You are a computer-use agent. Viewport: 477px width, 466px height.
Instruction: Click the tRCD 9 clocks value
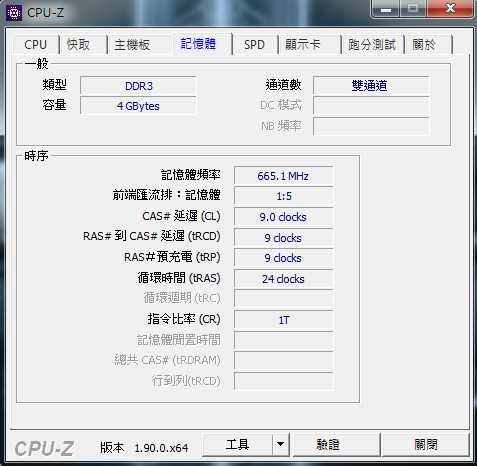coord(283,238)
